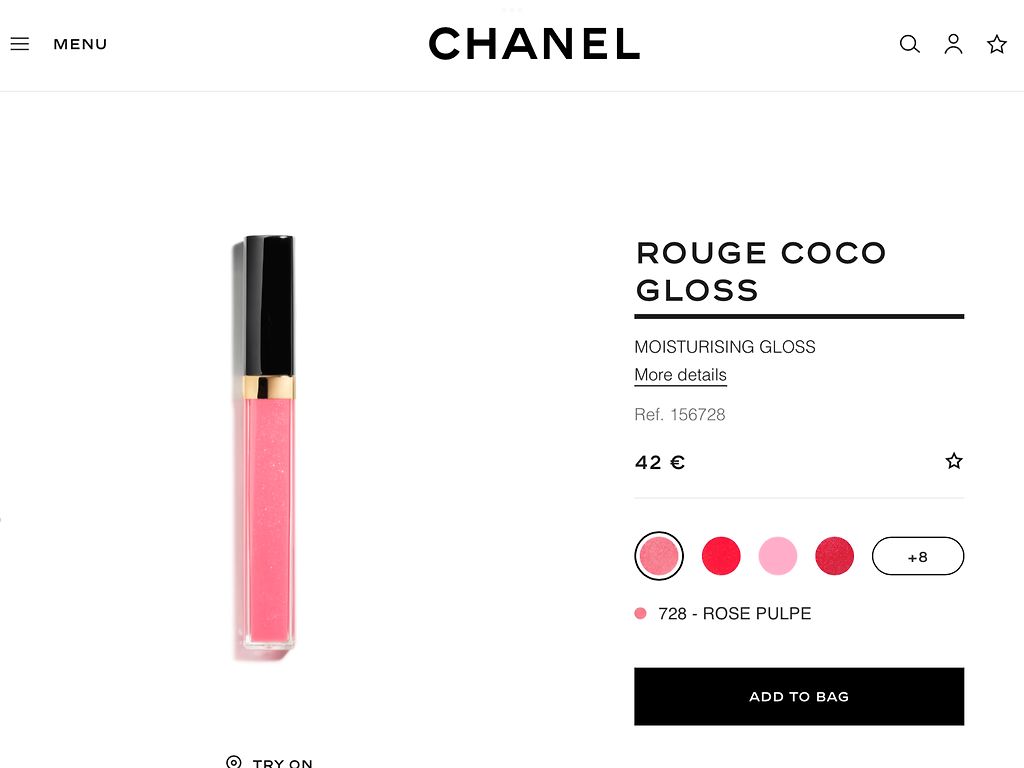Click the pink lip gloss product image
The image size is (1024, 768).
click(x=266, y=447)
